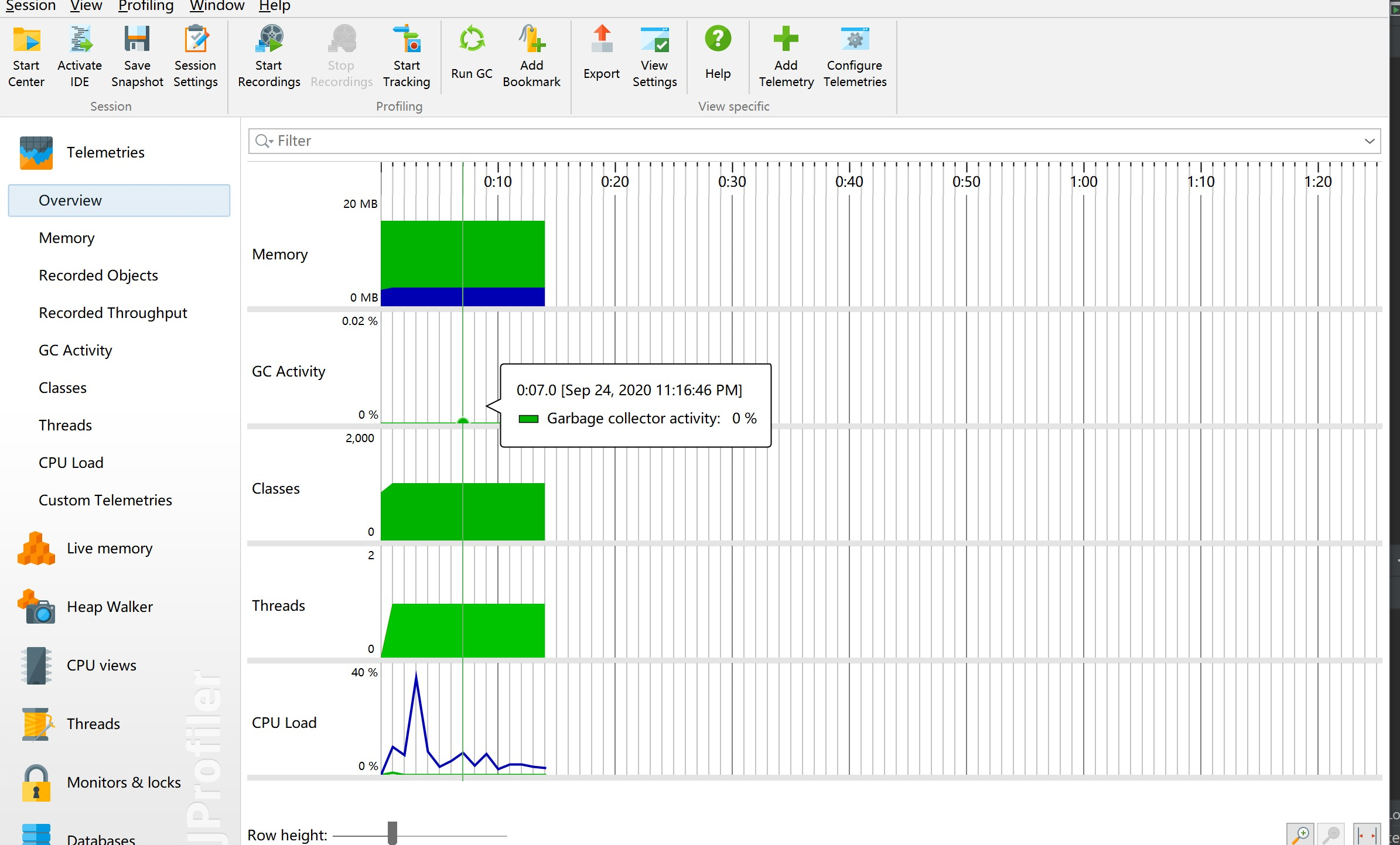Select GC Activity in the sidebar
This screenshot has width=1400, height=845.
pos(75,350)
